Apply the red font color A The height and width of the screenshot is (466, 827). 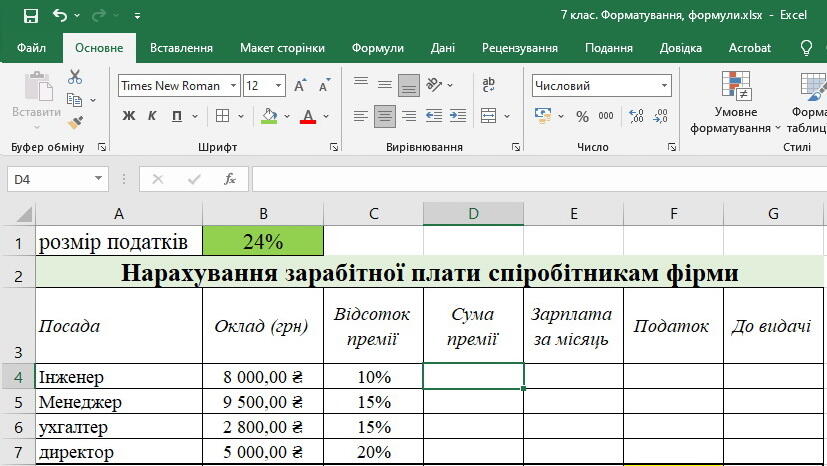point(308,116)
